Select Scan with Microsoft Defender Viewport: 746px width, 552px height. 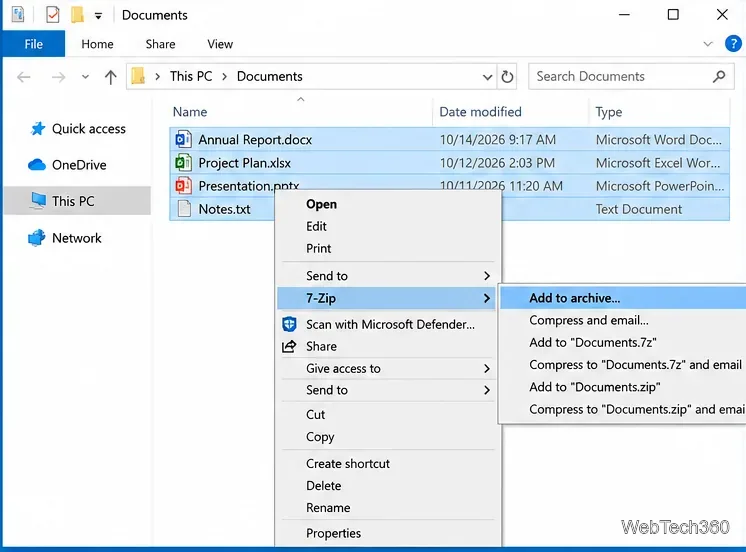(x=388, y=325)
